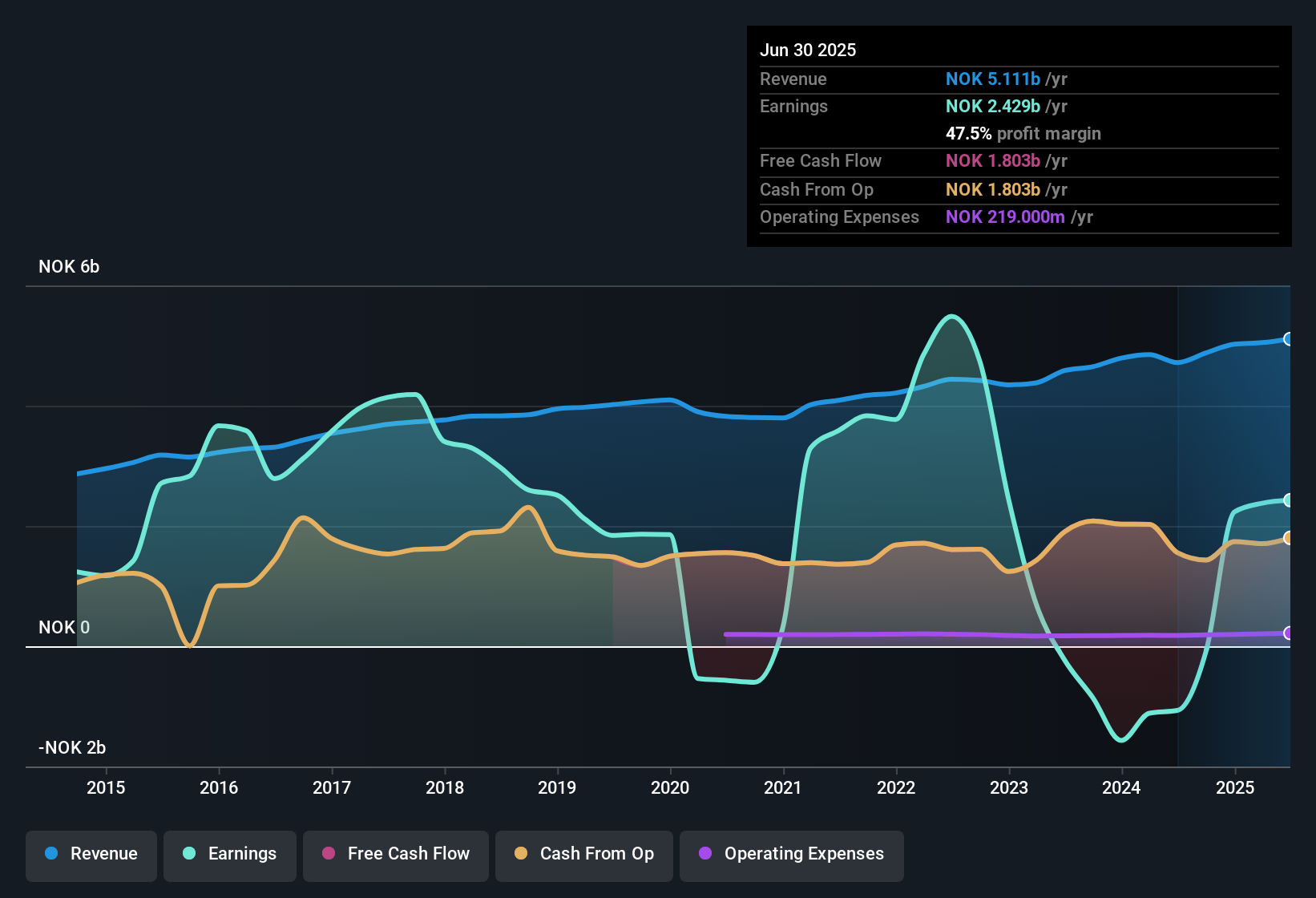Viewport: 1316px width, 898px height.
Task: Click the 47.5% profit margin text
Action: [x=1023, y=133]
